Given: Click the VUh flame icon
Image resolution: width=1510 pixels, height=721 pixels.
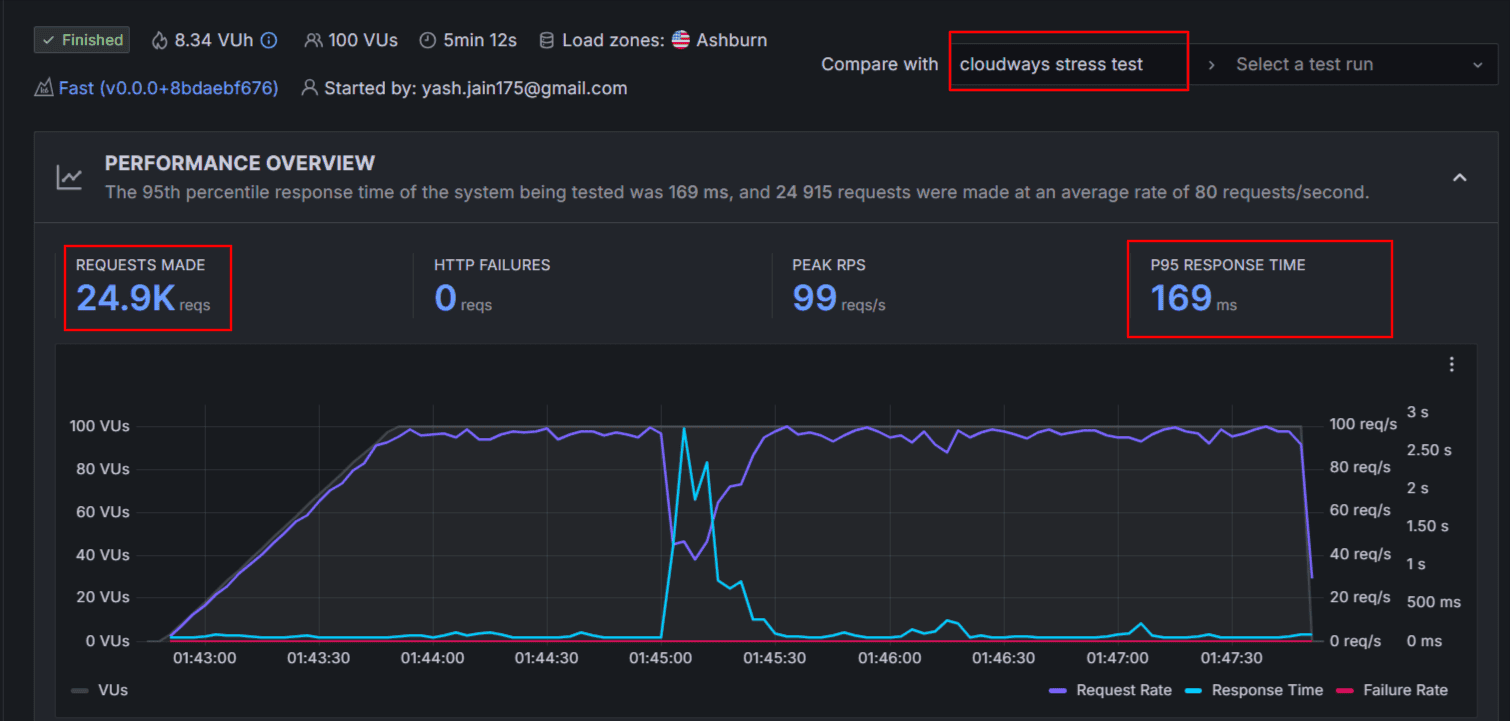Looking at the screenshot, I should point(158,39).
